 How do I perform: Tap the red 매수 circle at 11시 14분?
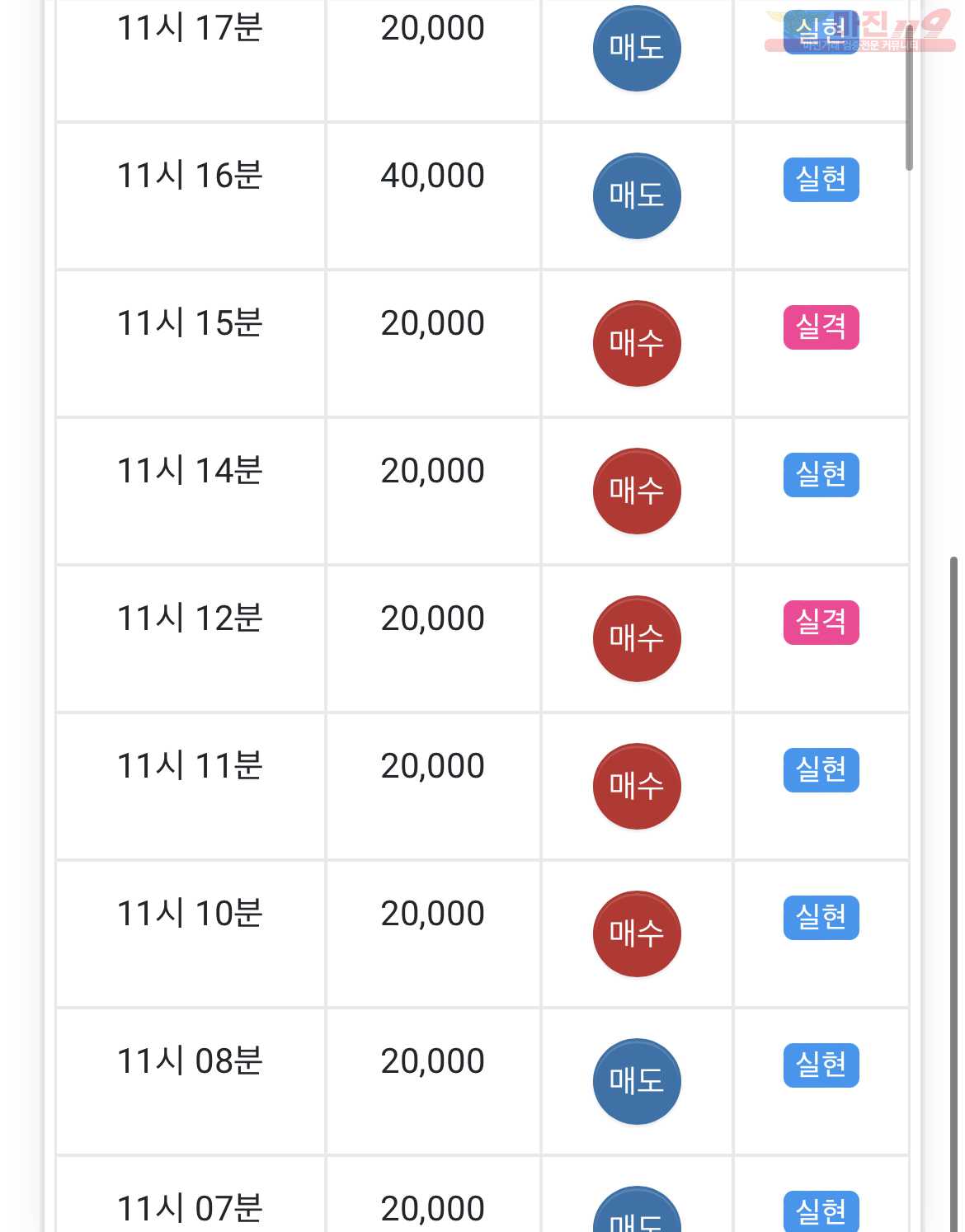click(637, 491)
